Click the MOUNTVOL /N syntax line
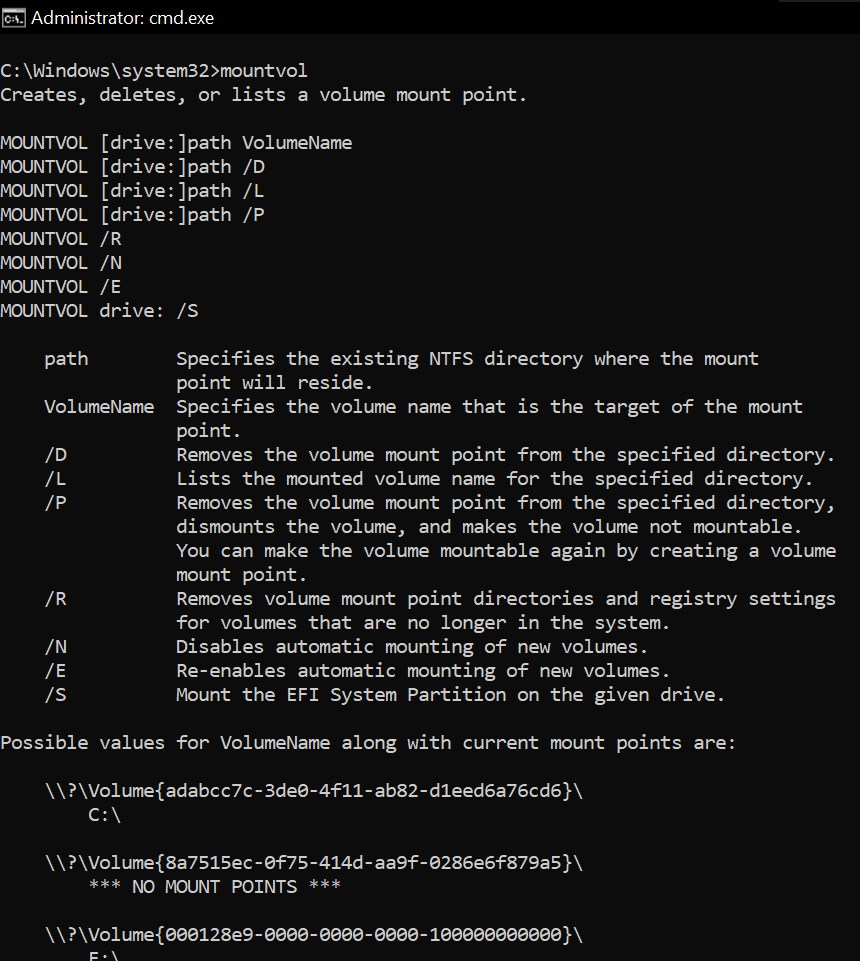This screenshot has width=860, height=961. [61, 263]
